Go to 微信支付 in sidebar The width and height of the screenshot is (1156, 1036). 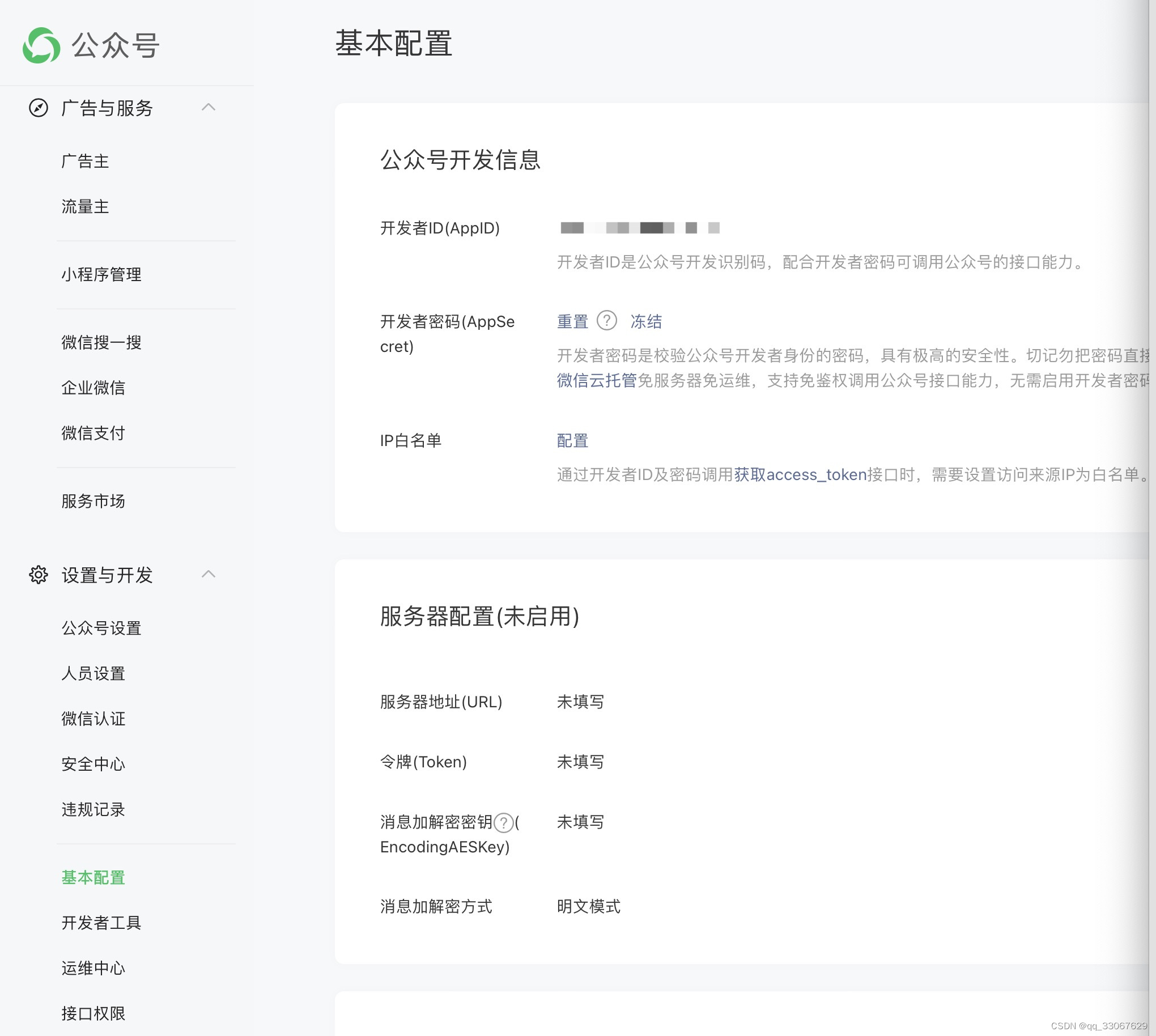pos(93,433)
